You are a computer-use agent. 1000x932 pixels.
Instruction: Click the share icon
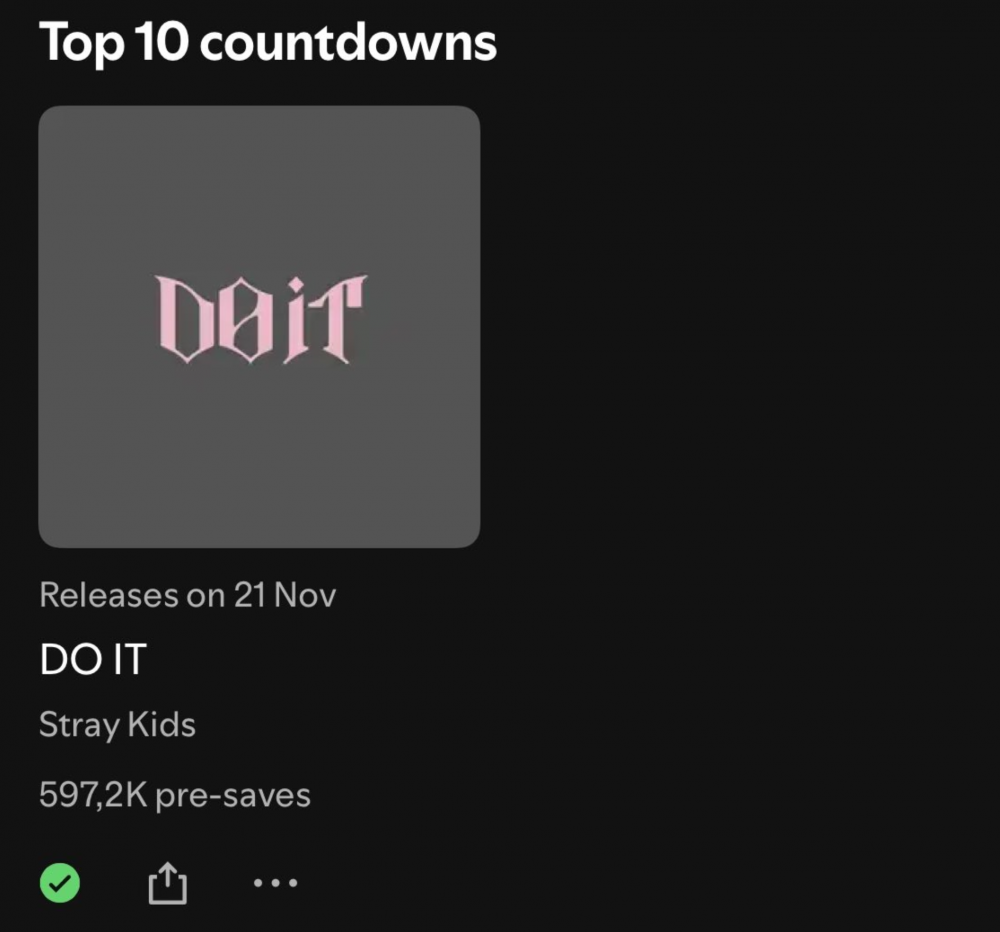(168, 883)
